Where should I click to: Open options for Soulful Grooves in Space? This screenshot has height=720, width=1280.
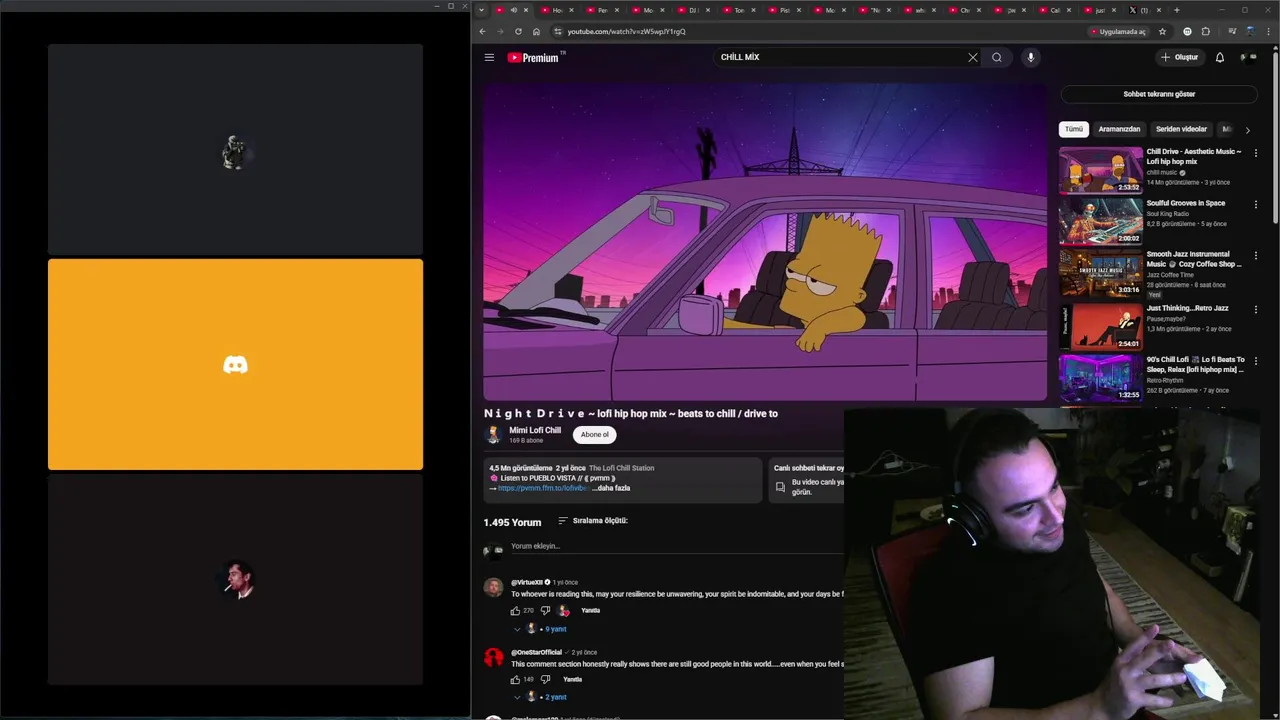click(1255, 204)
